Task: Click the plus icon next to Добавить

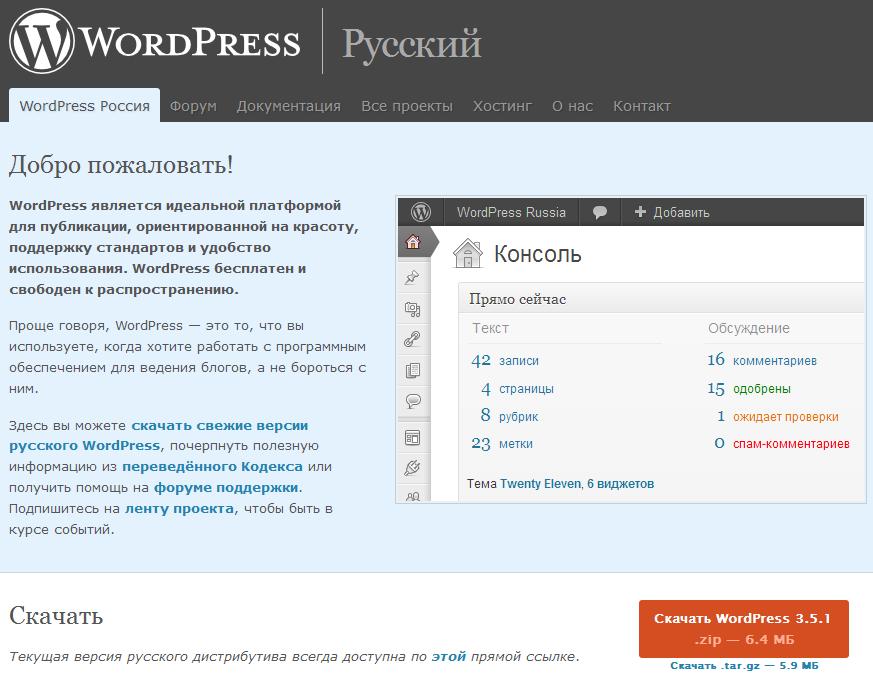Action: 640,212
